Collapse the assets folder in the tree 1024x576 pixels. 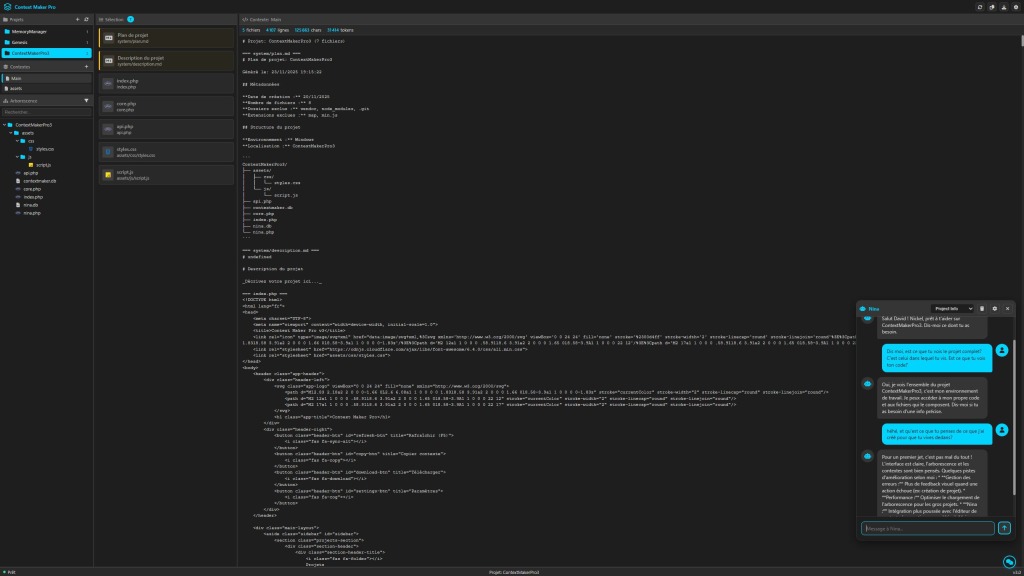point(13,132)
